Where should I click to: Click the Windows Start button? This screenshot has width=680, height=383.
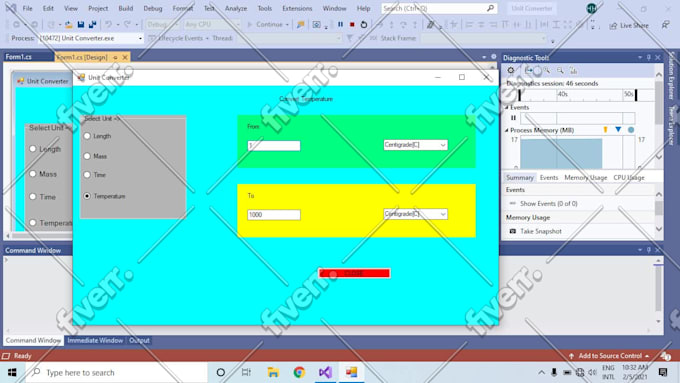pyautogui.click(x=12, y=372)
